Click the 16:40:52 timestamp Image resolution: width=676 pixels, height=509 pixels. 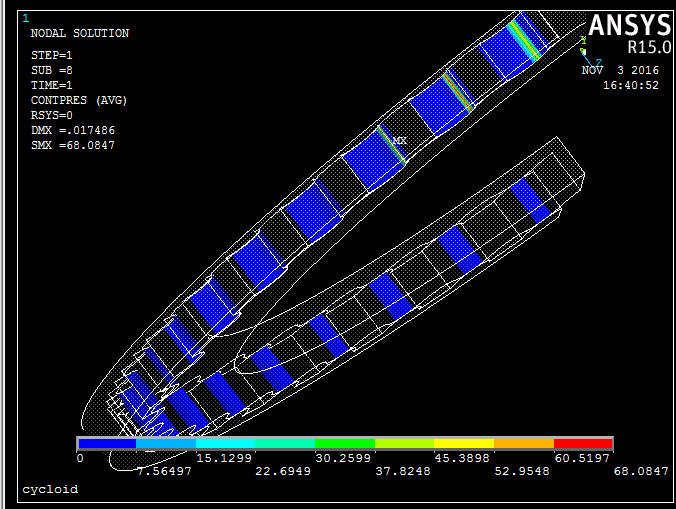pyautogui.click(x=631, y=85)
